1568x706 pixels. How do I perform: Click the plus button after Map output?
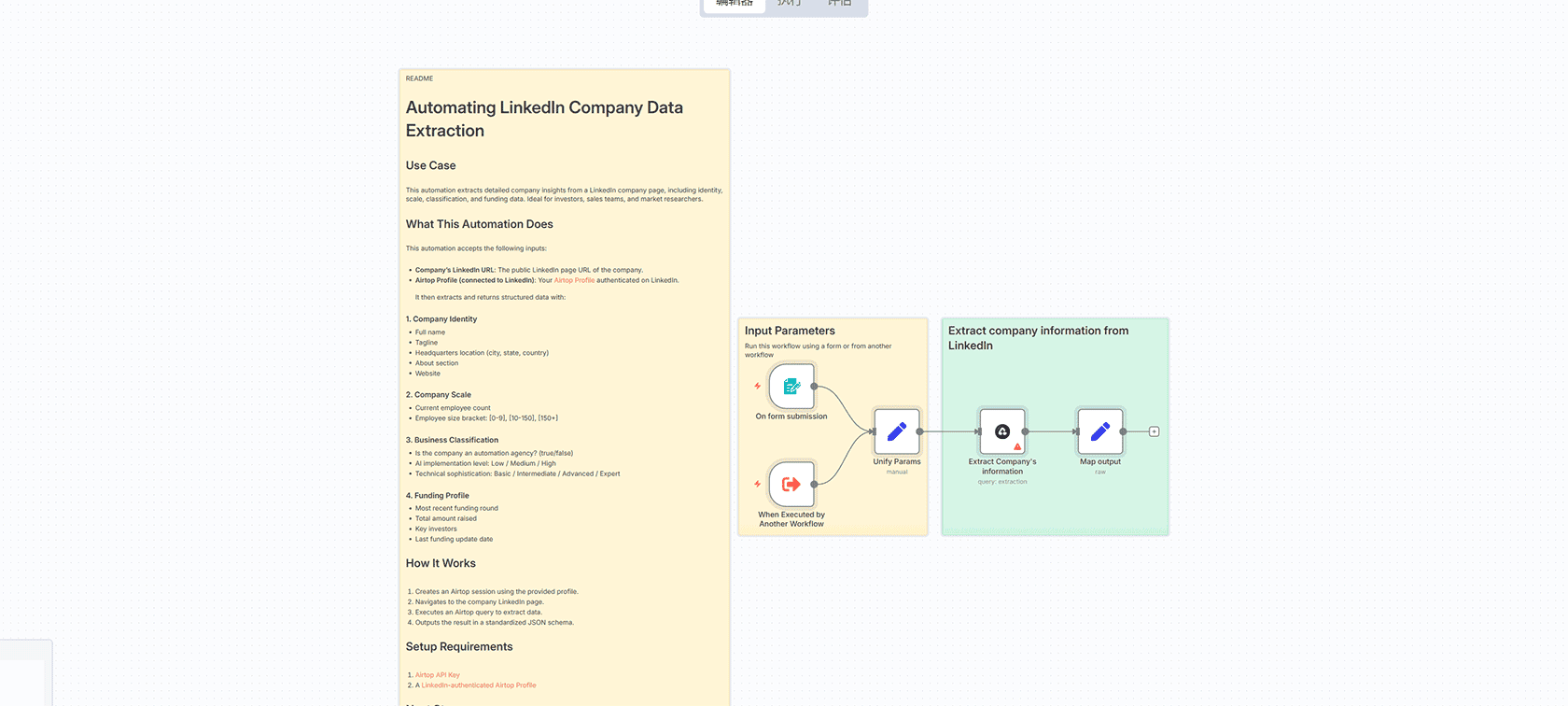[1154, 431]
